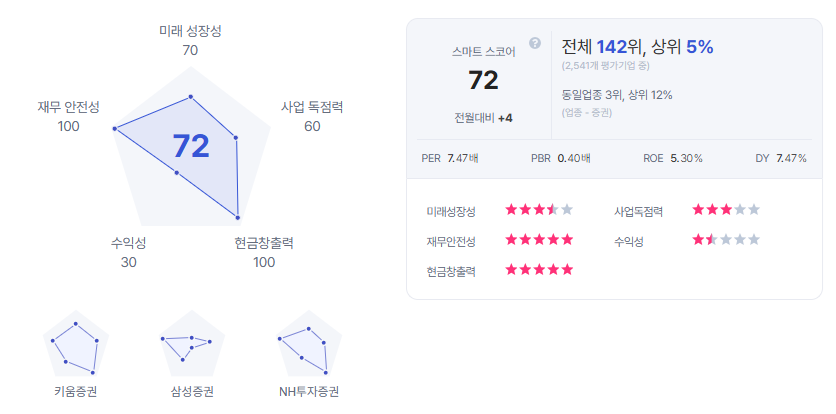
Task: Click the PER 7.47배 metric
Action: [x=450, y=158]
